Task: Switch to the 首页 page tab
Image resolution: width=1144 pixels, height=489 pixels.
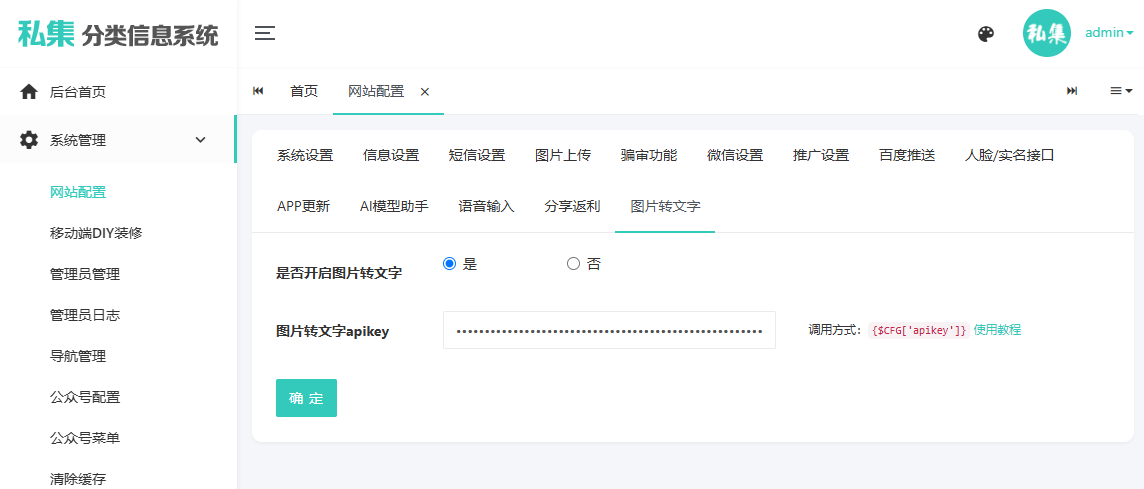Action: click(x=304, y=91)
